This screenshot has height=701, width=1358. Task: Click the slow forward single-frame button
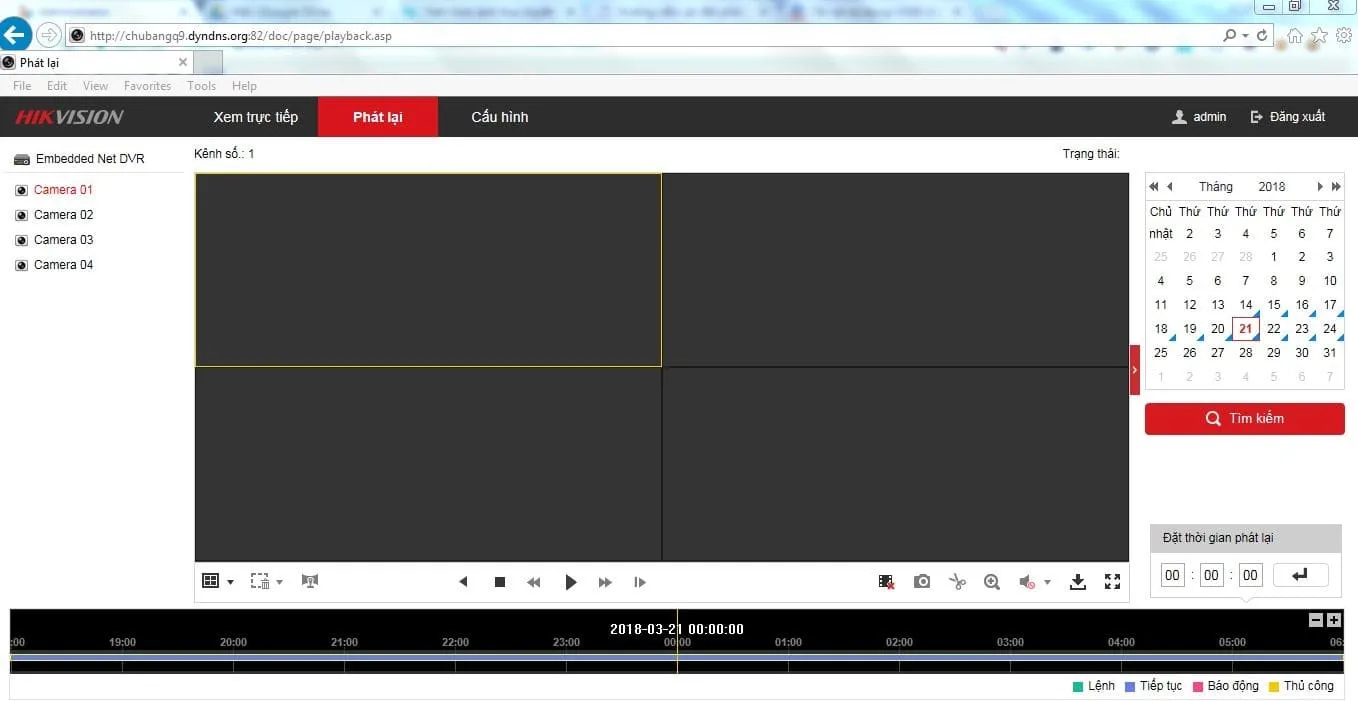point(640,581)
